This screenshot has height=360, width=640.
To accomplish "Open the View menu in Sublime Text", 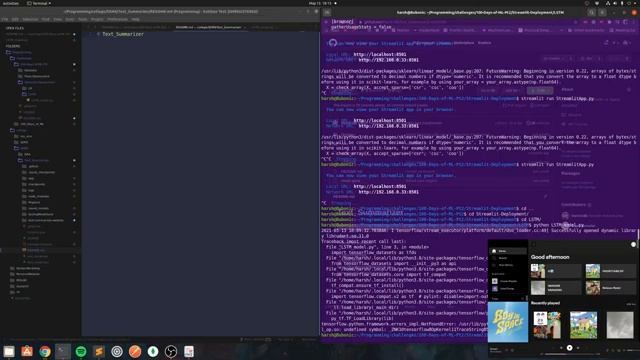I will tap(58, 19).
